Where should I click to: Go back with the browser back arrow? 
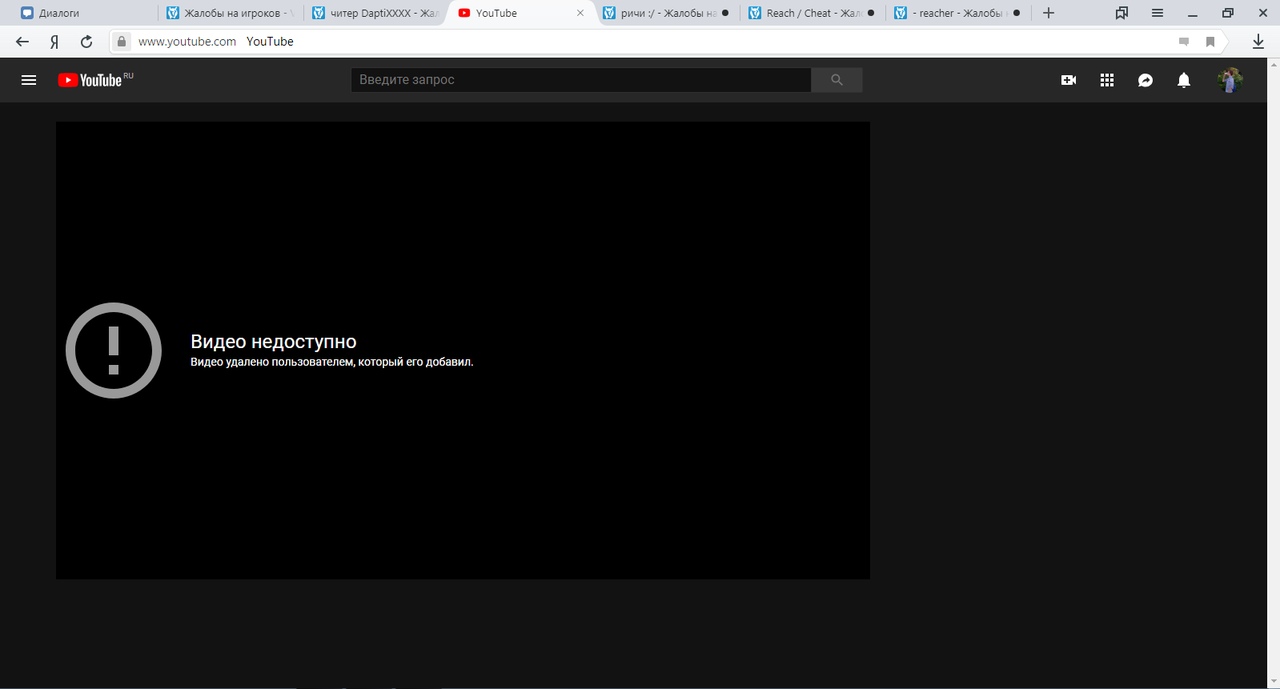(22, 42)
